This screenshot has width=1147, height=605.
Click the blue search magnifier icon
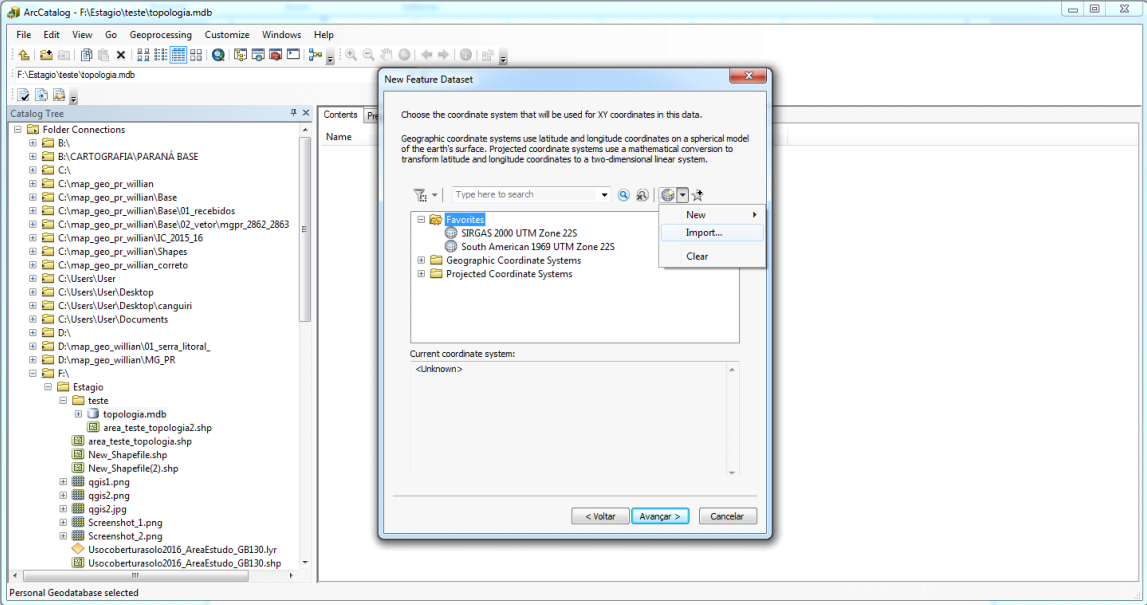point(623,195)
